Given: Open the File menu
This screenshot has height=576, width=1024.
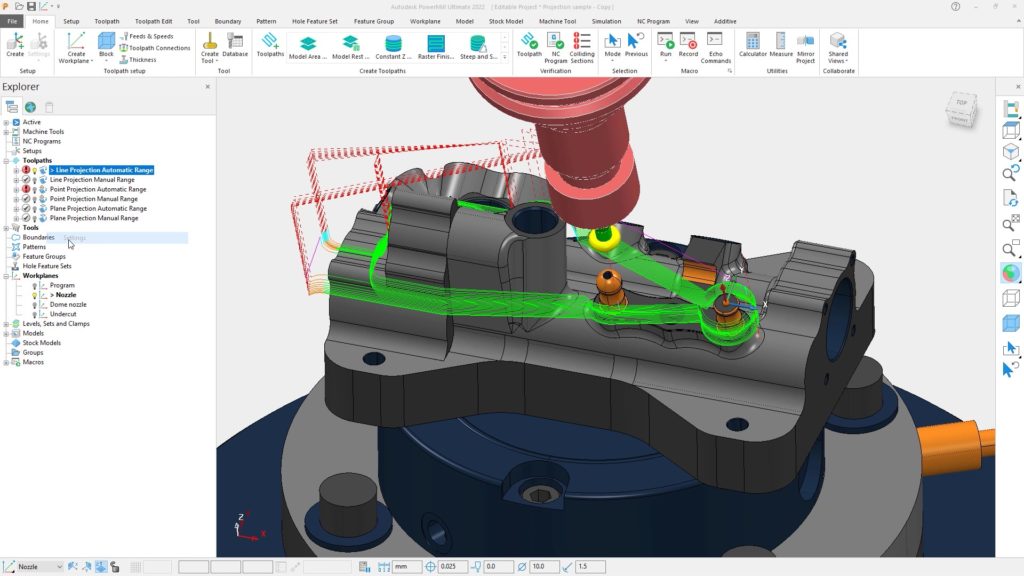Looking at the screenshot, I should (12, 21).
